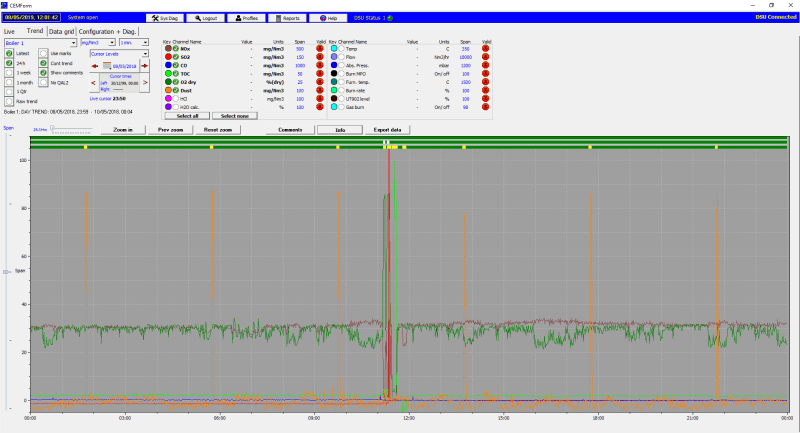
Task: Select the 1 week trend range option
Action: 9,72
